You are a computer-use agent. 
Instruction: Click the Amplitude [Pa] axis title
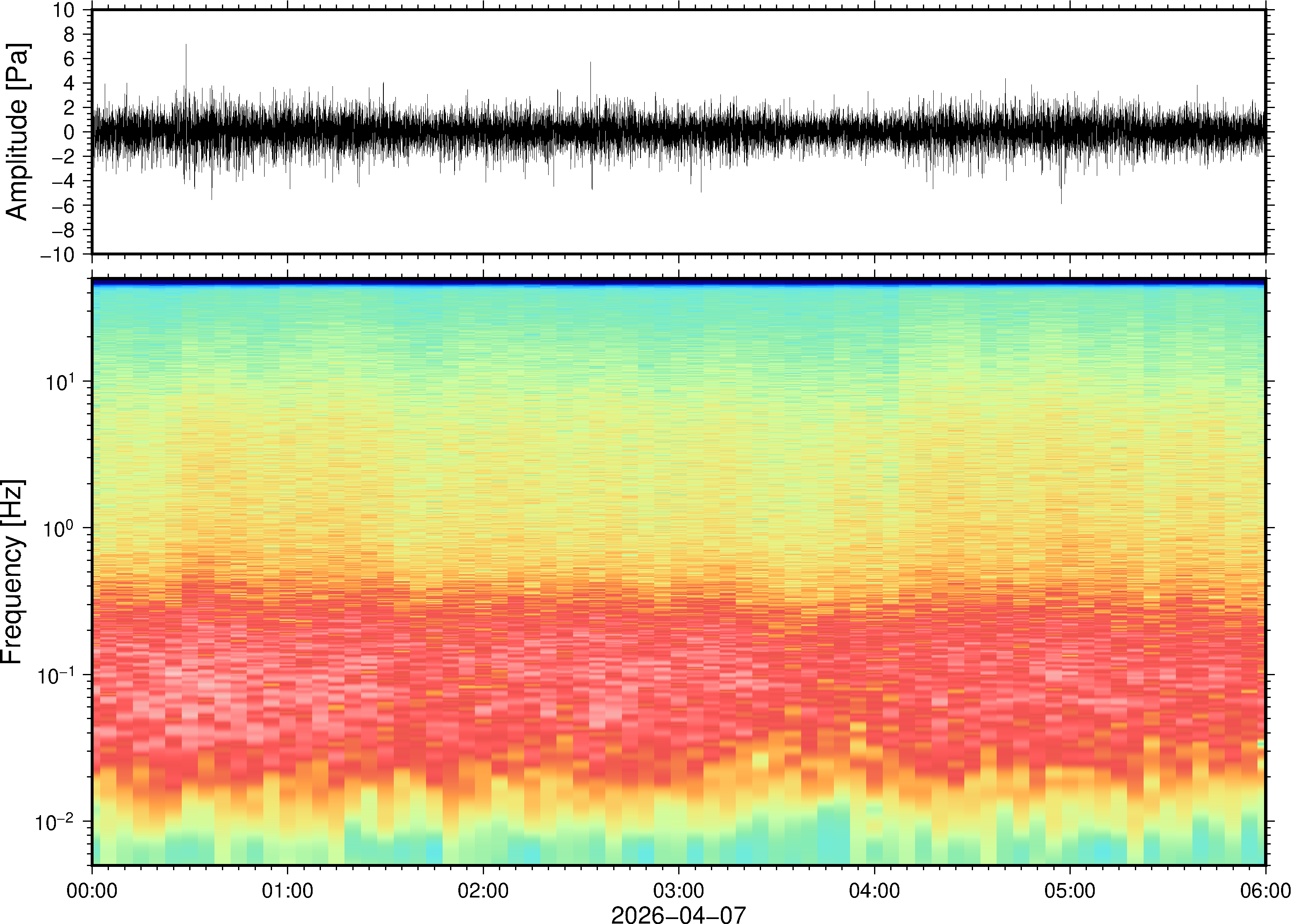point(17,132)
